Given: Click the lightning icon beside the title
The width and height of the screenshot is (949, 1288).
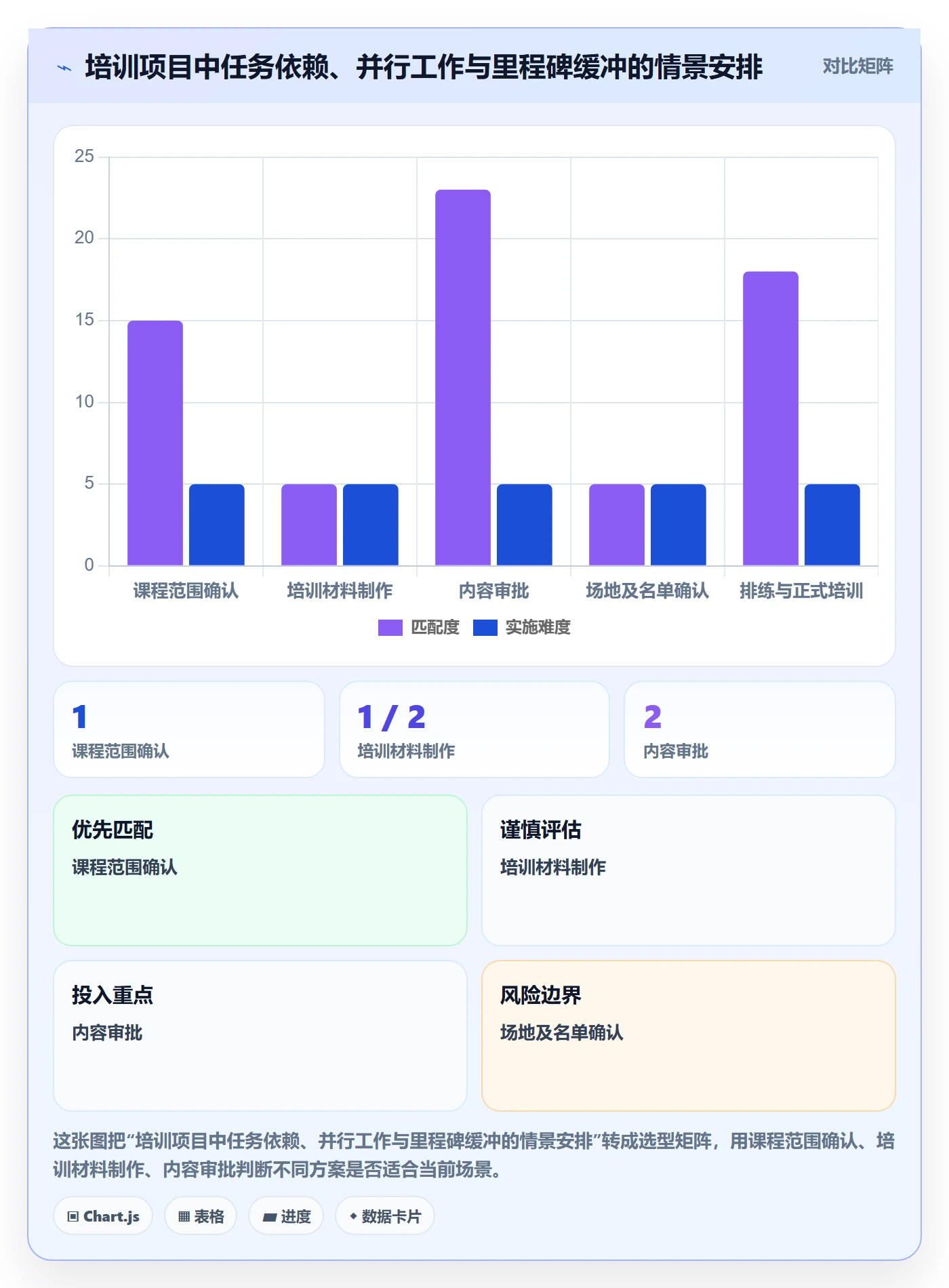Looking at the screenshot, I should point(64,68).
